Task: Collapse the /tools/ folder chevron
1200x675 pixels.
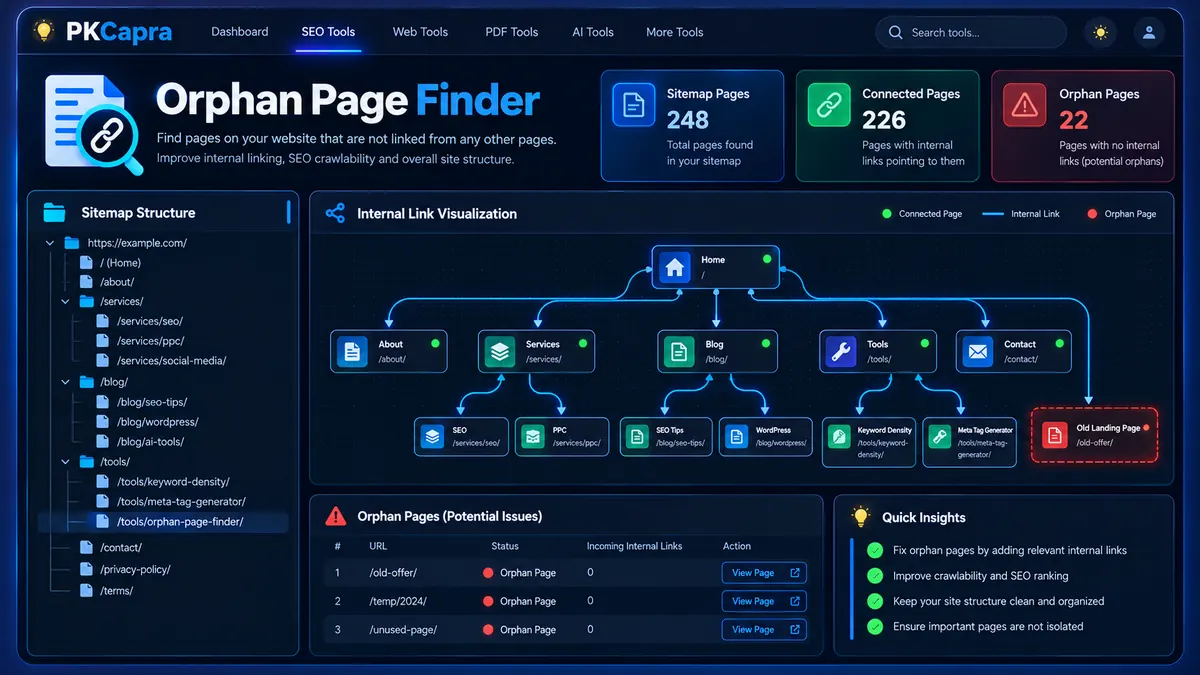Action: tap(66, 462)
